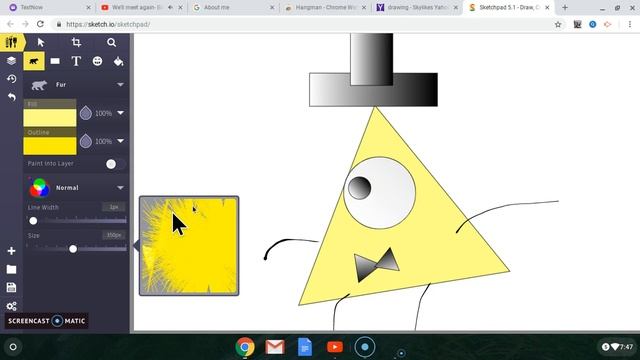
Task: Click the Undo arrow
Action: coord(11,97)
